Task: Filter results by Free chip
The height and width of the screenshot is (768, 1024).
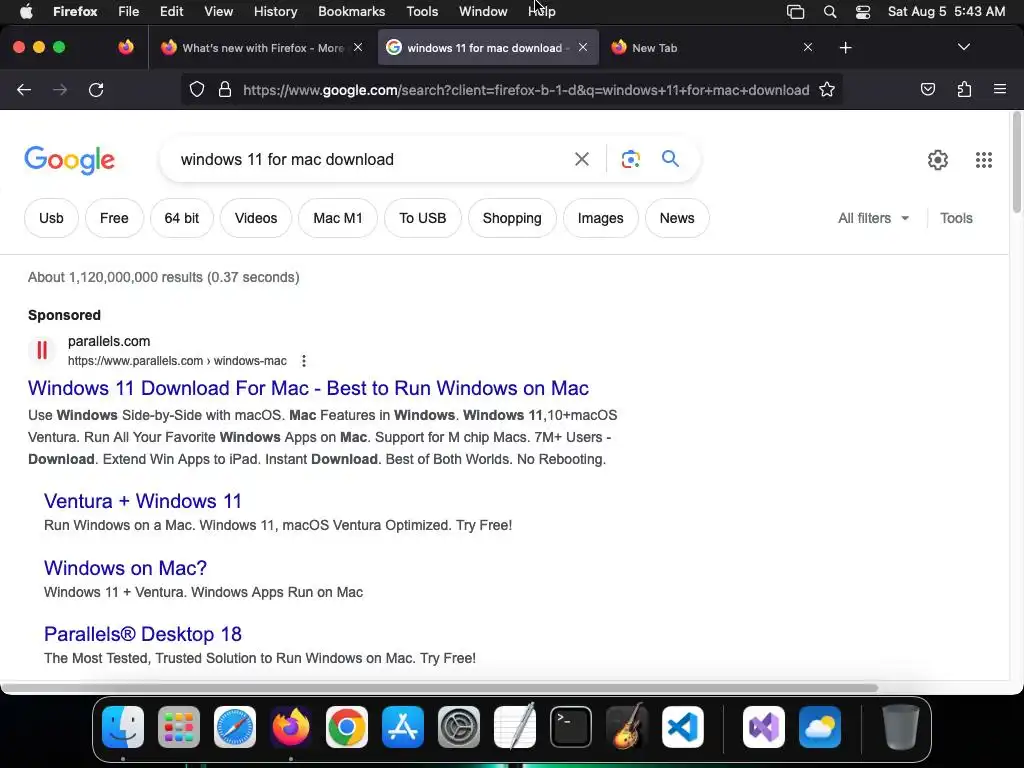Action: [114, 218]
